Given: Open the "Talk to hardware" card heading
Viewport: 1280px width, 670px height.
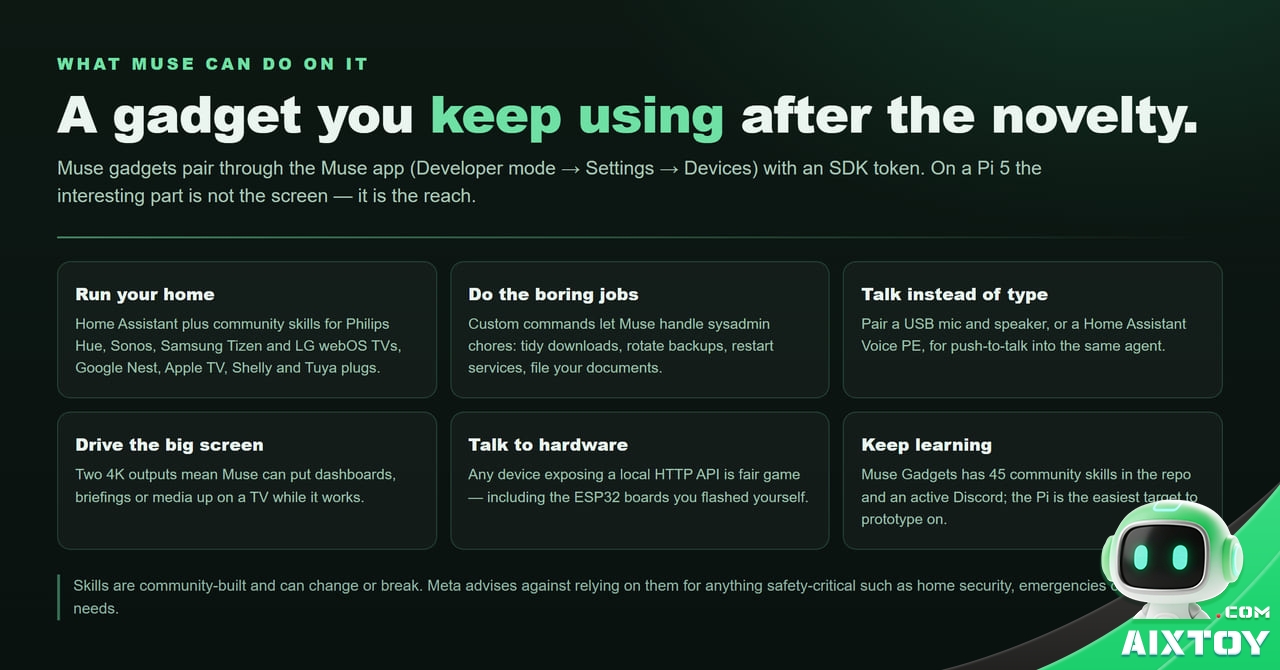Looking at the screenshot, I should pyautogui.click(x=548, y=444).
